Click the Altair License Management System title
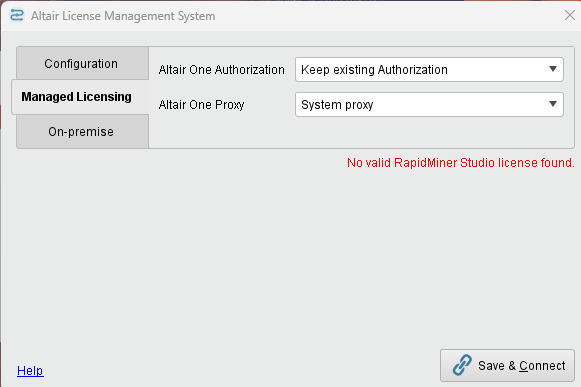 pos(123,16)
